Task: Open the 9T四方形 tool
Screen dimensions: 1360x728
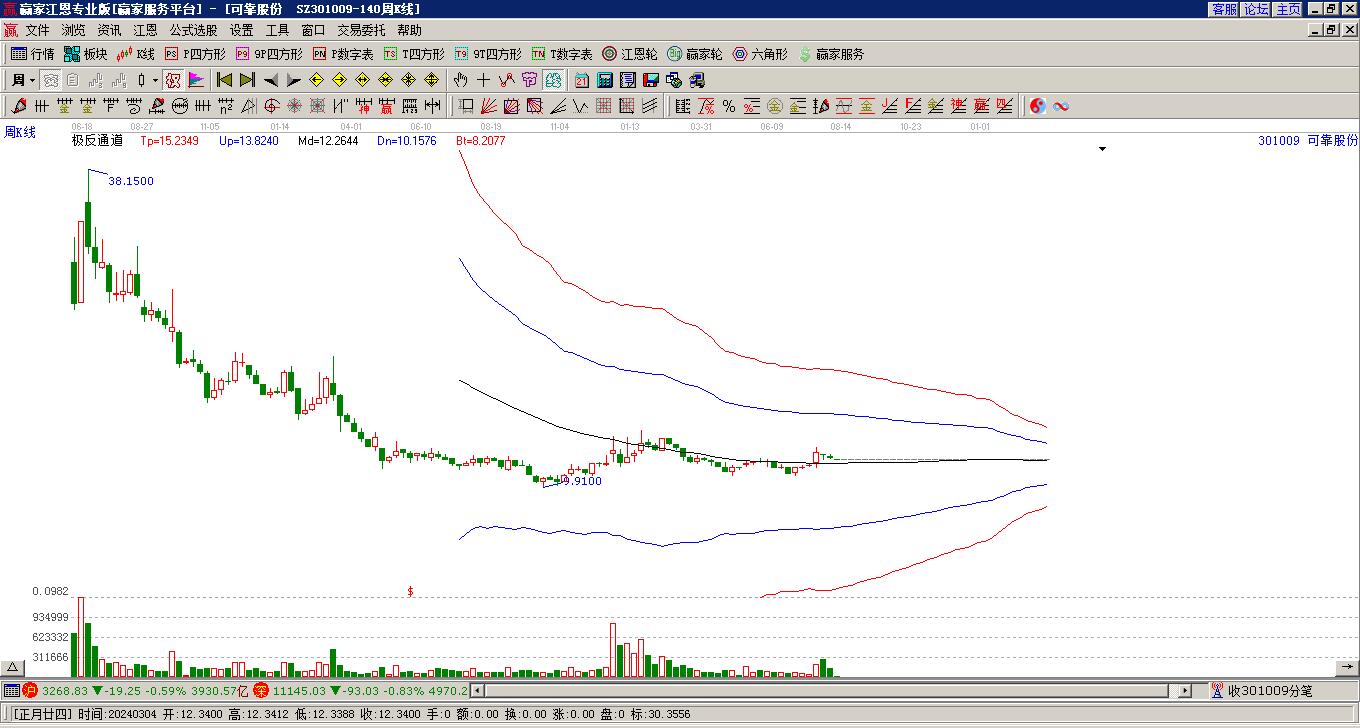Action: [488, 54]
